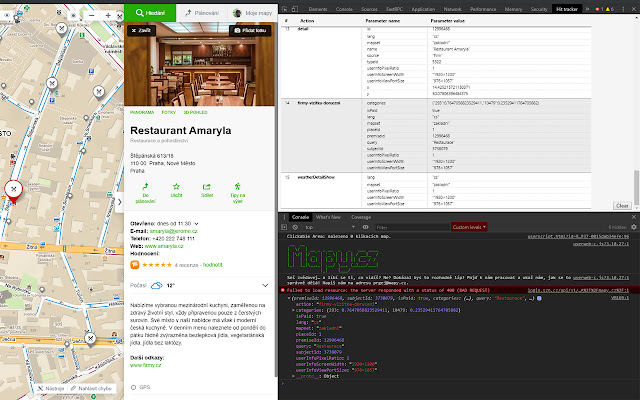The width and height of the screenshot is (640, 400).
Task: Open the PANORAMA view link
Action: 142,112
